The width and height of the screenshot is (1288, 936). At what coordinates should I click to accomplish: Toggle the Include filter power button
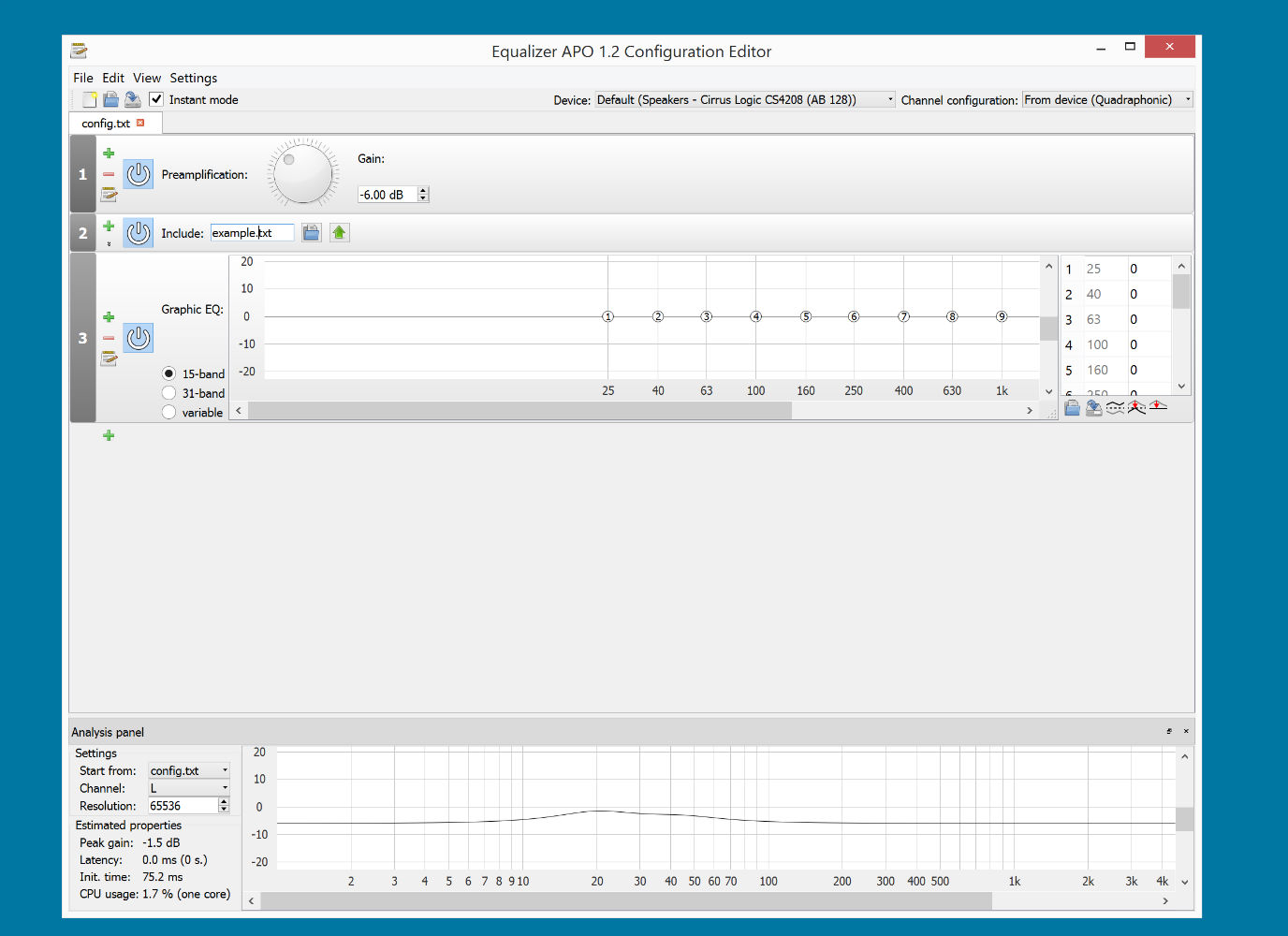pos(139,232)
